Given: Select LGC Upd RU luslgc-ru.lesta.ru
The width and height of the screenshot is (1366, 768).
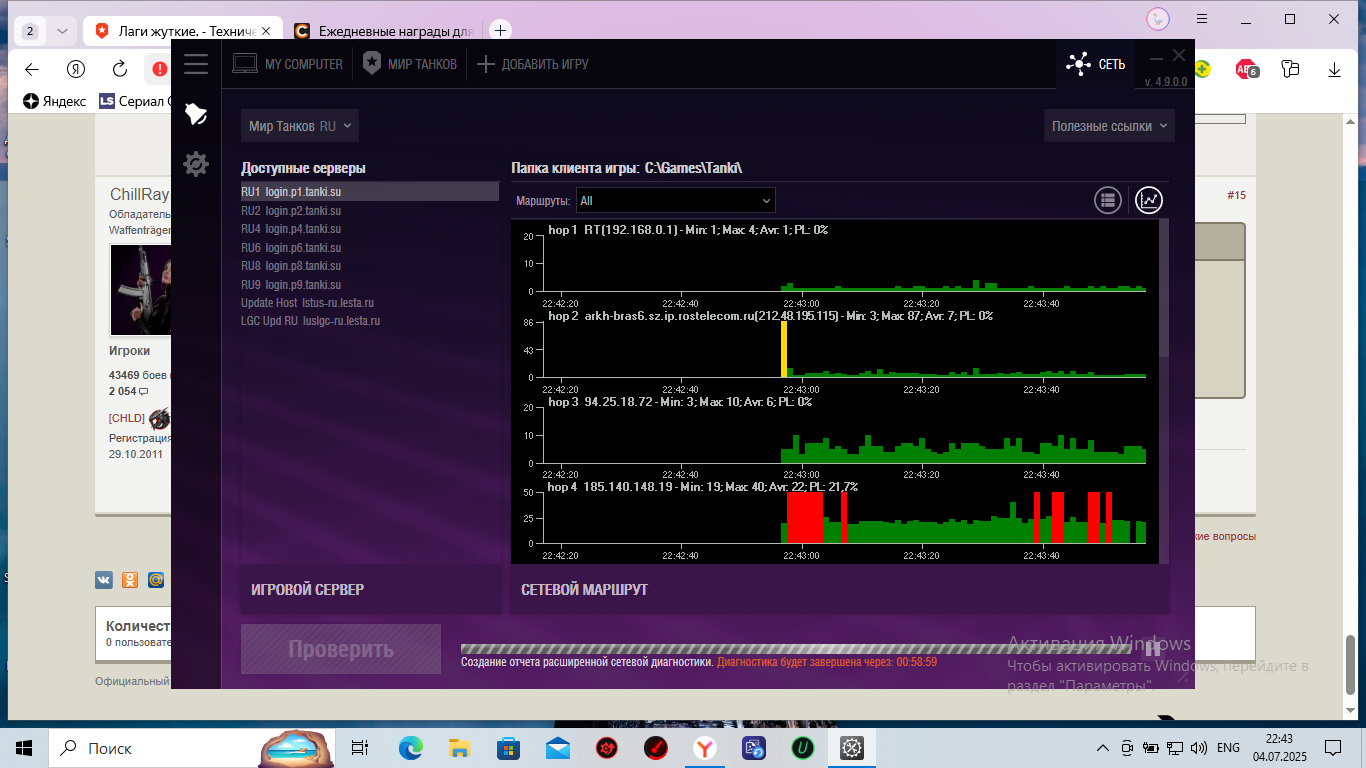Looking at the screenshot, I should click(x=370, y=321).
